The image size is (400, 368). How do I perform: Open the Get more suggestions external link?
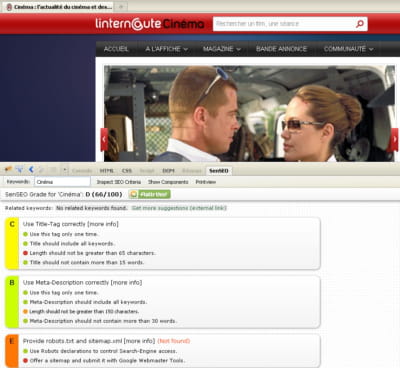click(x=179, y=208)
